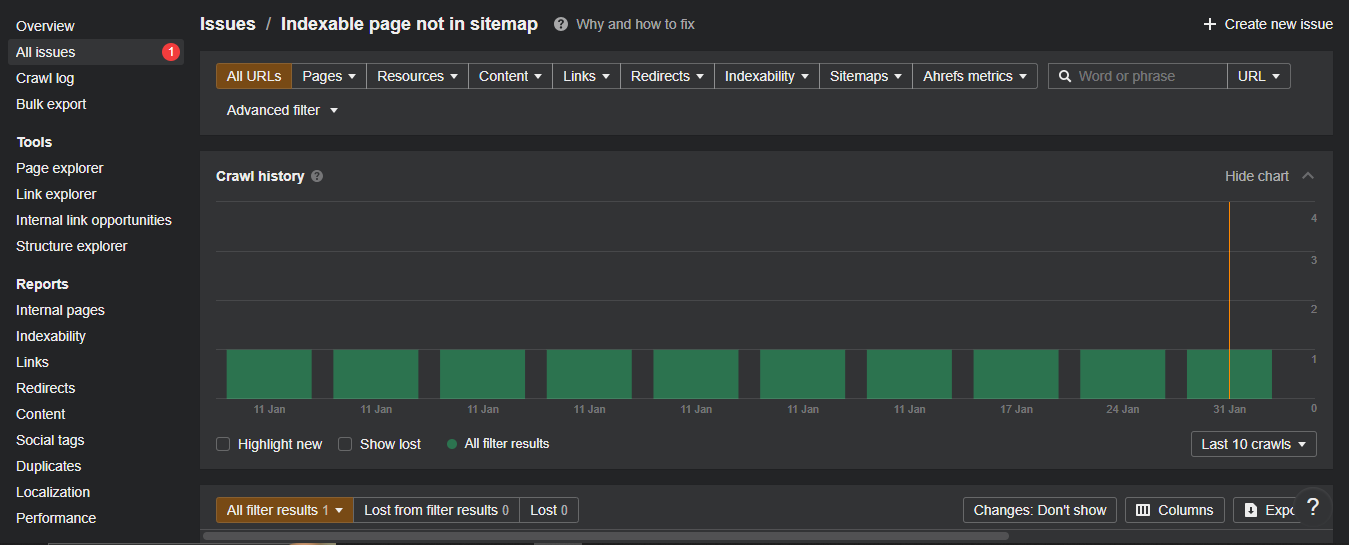The height and width of the screenshot is (545, 1349).
Task: Open the Pages filter dropdown
Action: click(329, 76)
